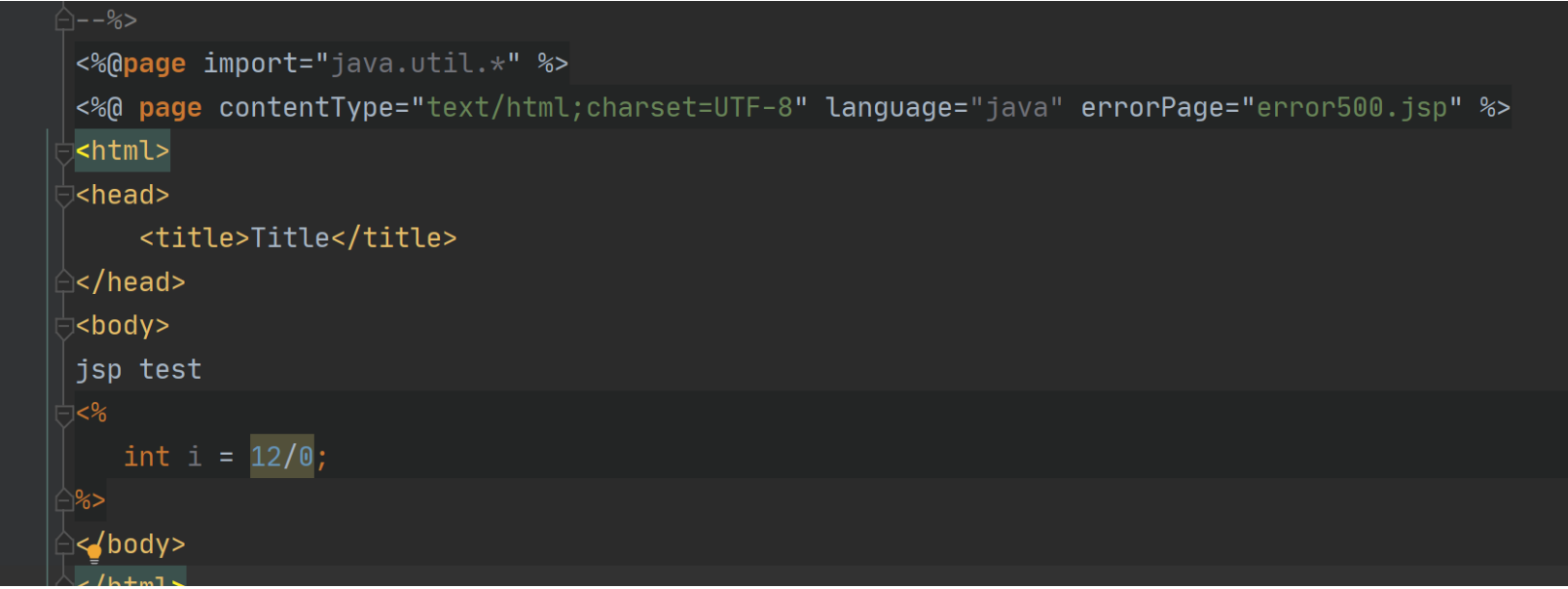Collapse the html tag fold marker

tap(64, 152)
